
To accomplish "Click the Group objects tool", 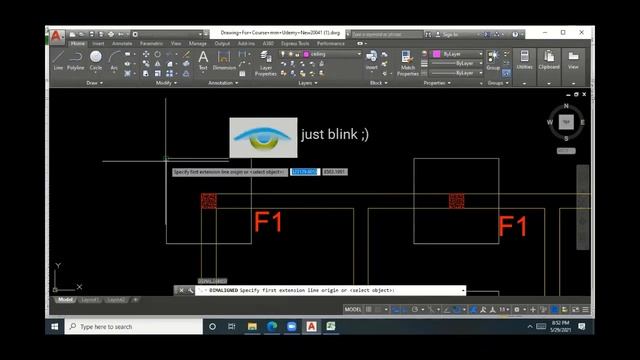I will (493, 60).
